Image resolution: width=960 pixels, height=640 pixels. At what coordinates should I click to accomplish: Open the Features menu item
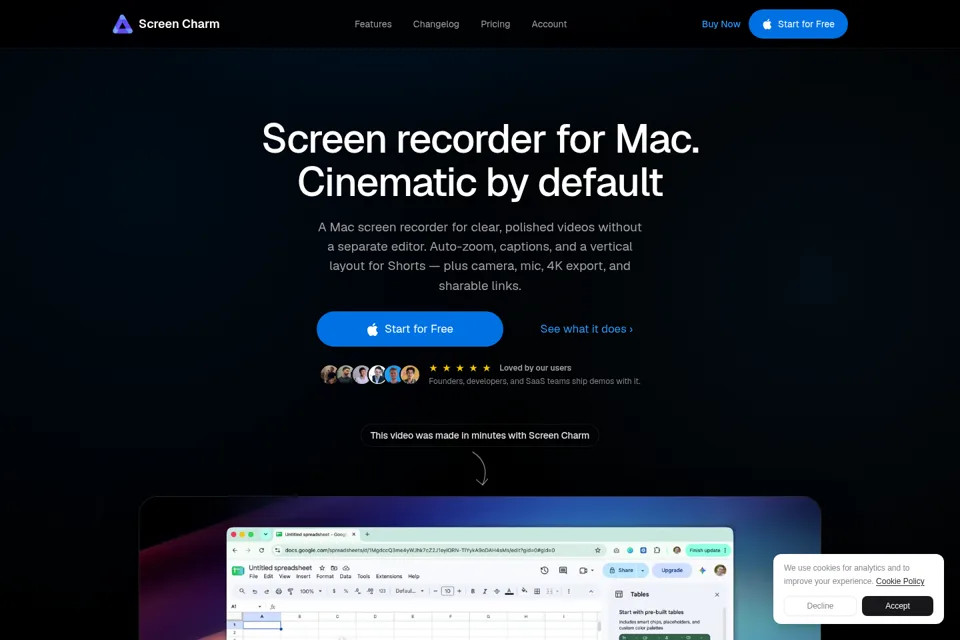pyautogui.click(x=373, y=24)
